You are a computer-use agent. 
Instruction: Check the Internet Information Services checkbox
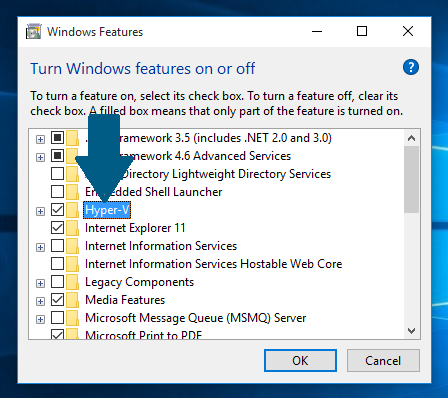[57, 246]
